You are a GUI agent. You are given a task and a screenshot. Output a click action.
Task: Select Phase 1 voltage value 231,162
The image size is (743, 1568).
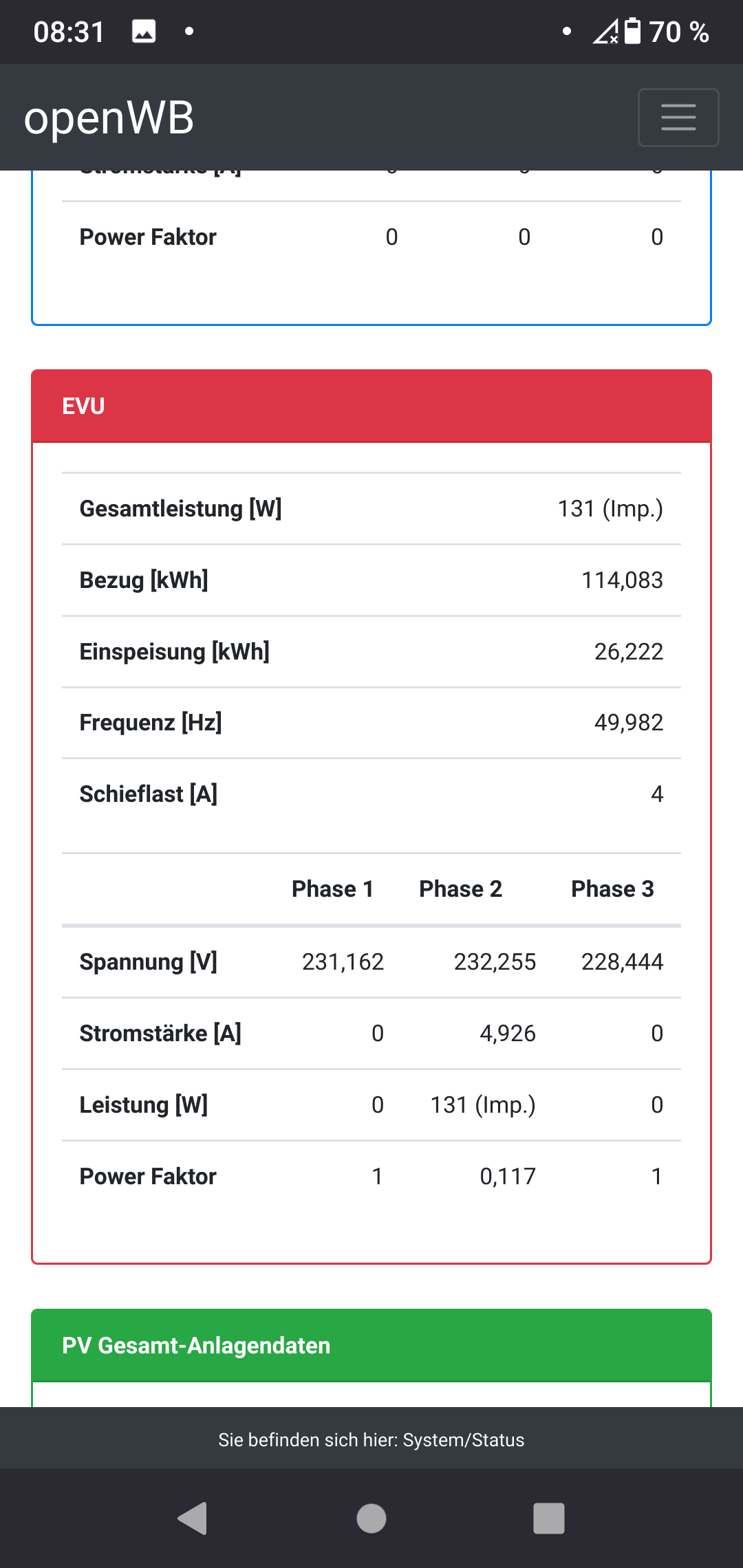click(x=343, y=962)
